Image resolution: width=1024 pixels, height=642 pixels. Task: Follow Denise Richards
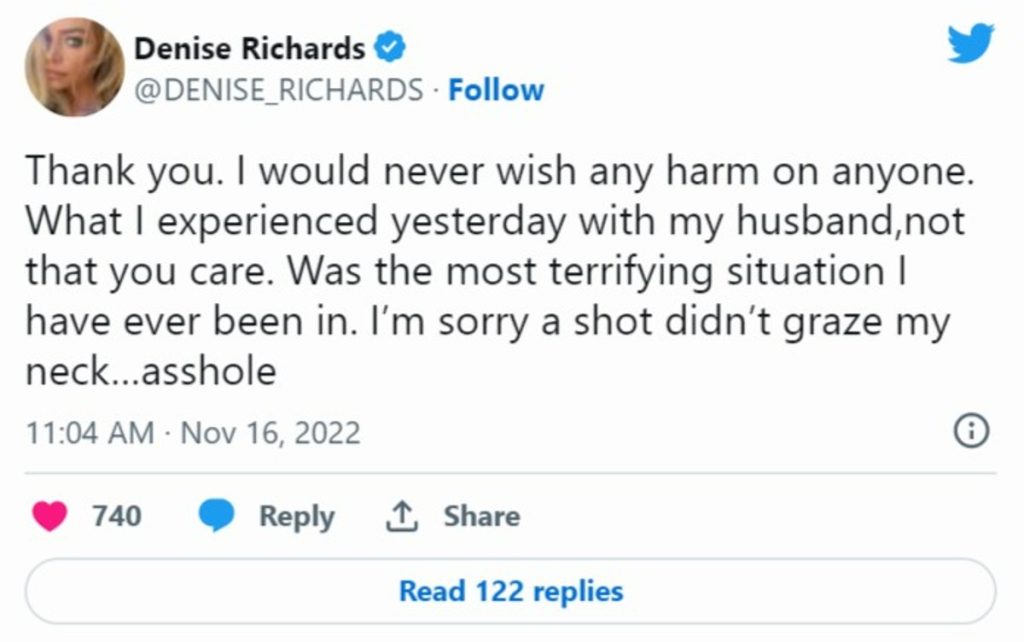[x=496, y=90]
